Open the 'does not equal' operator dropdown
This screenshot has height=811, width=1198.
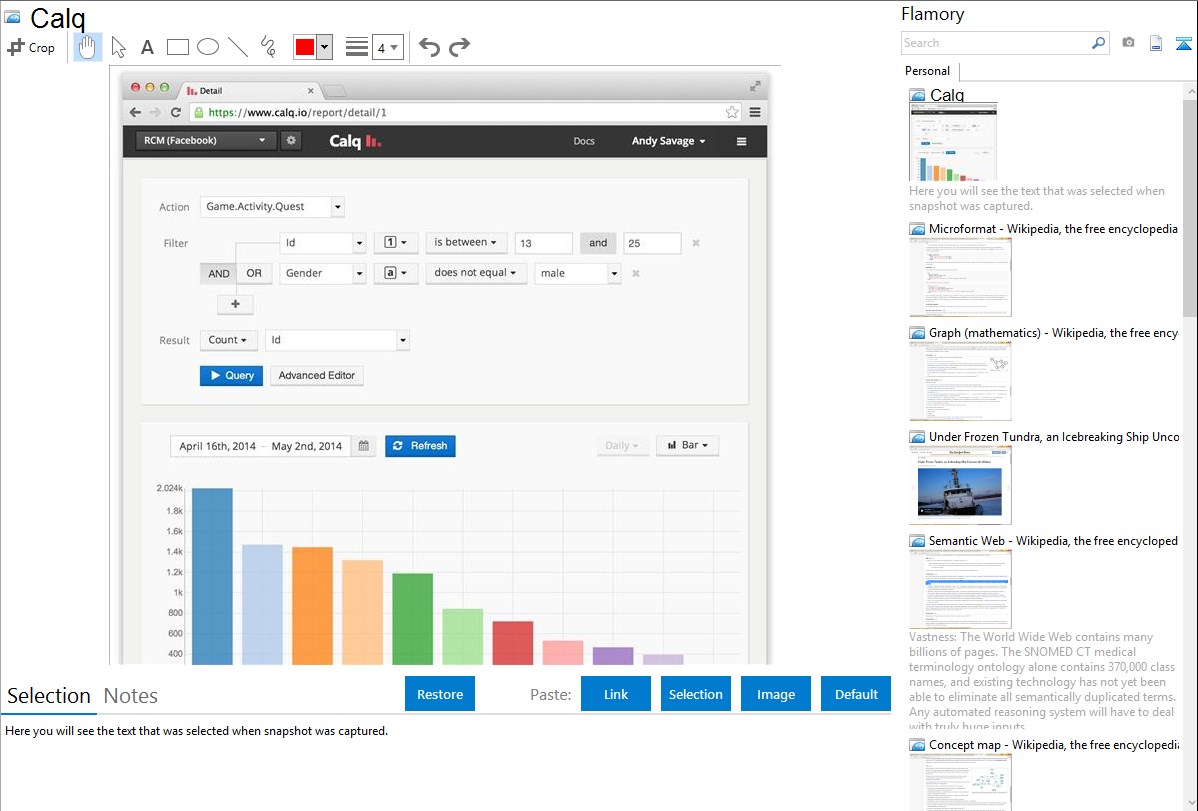[475, 273]
